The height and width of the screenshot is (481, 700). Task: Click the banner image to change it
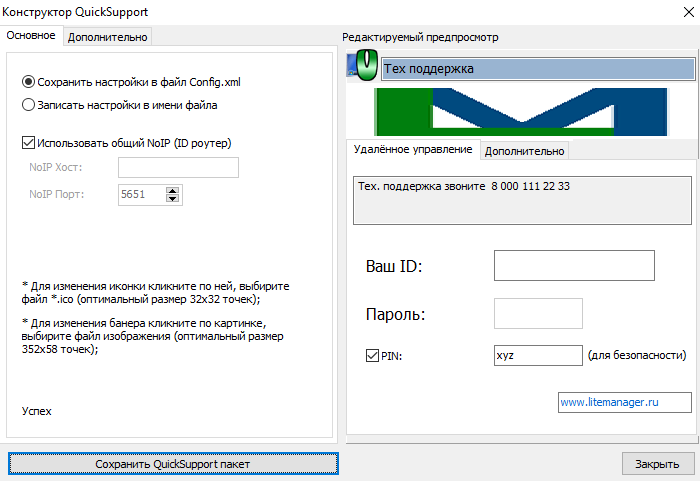521,112
